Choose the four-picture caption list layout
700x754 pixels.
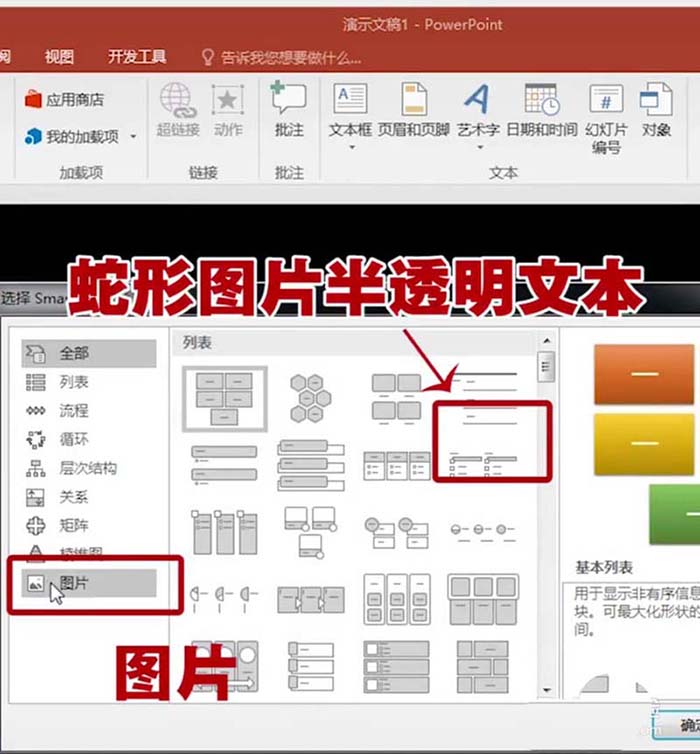pos(396,399)
